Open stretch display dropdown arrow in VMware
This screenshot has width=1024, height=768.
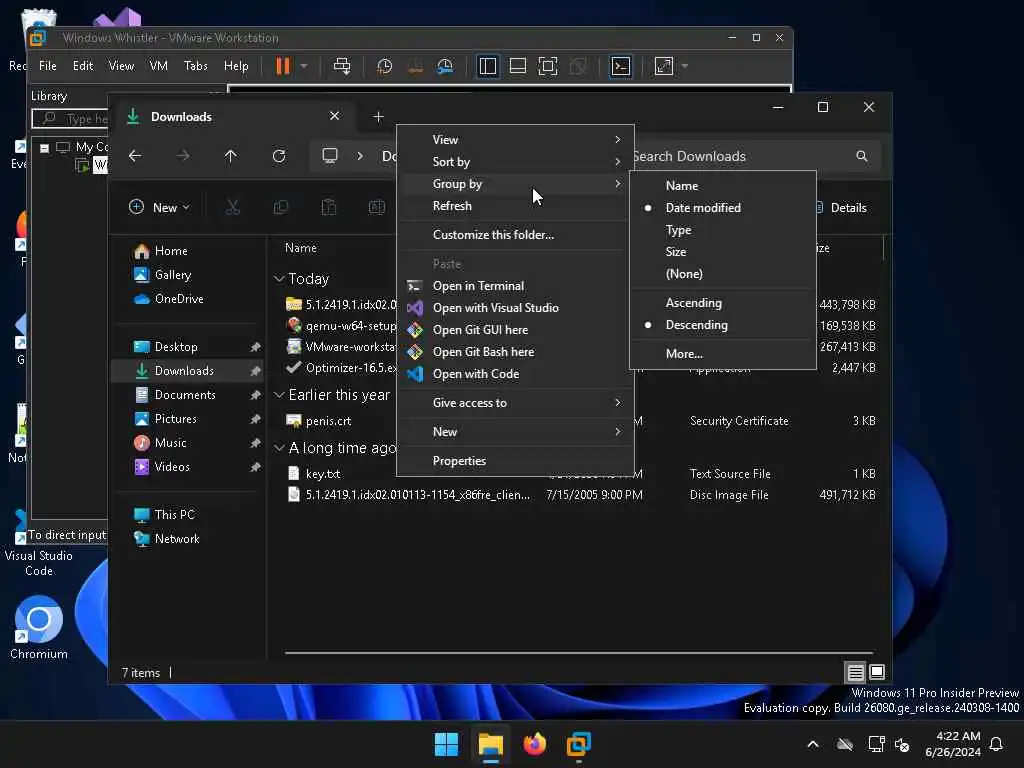click(684, 66)
